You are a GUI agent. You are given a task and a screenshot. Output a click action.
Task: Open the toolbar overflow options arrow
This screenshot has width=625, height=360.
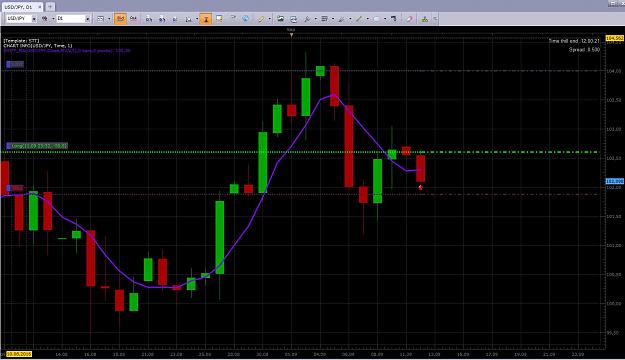[435, 19]
